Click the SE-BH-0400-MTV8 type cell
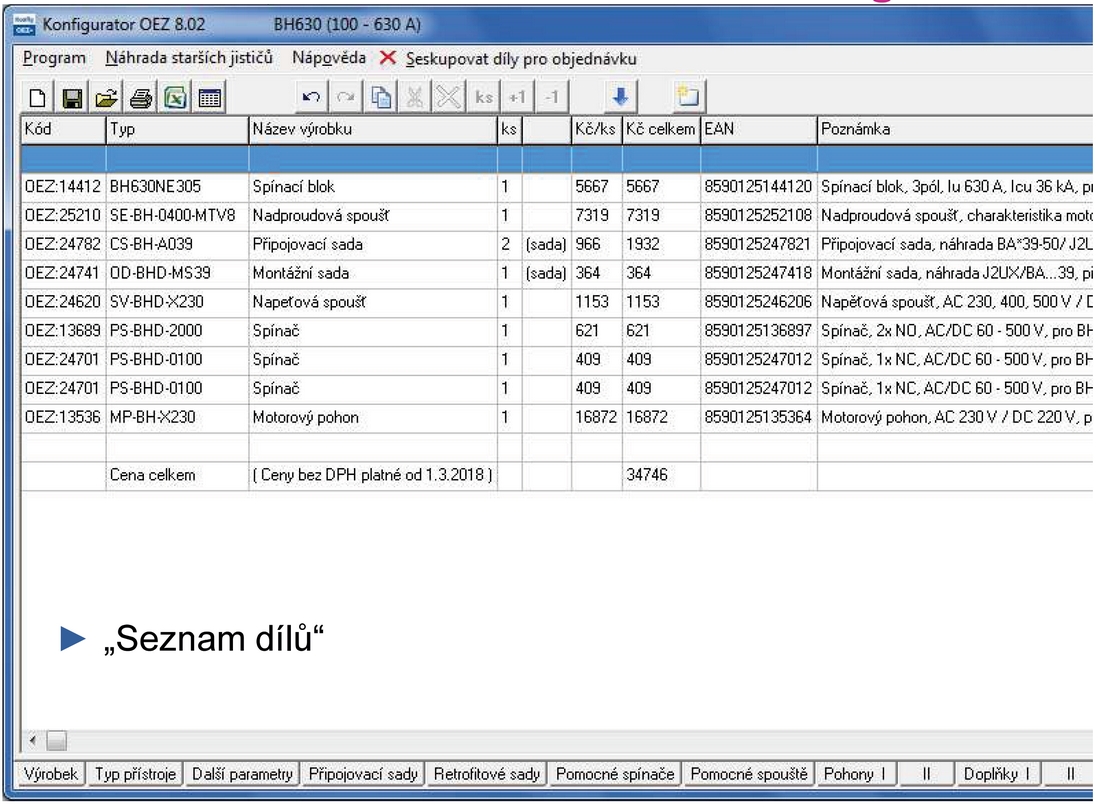This screenshot has width=1100, height=807. pos(177,215)
